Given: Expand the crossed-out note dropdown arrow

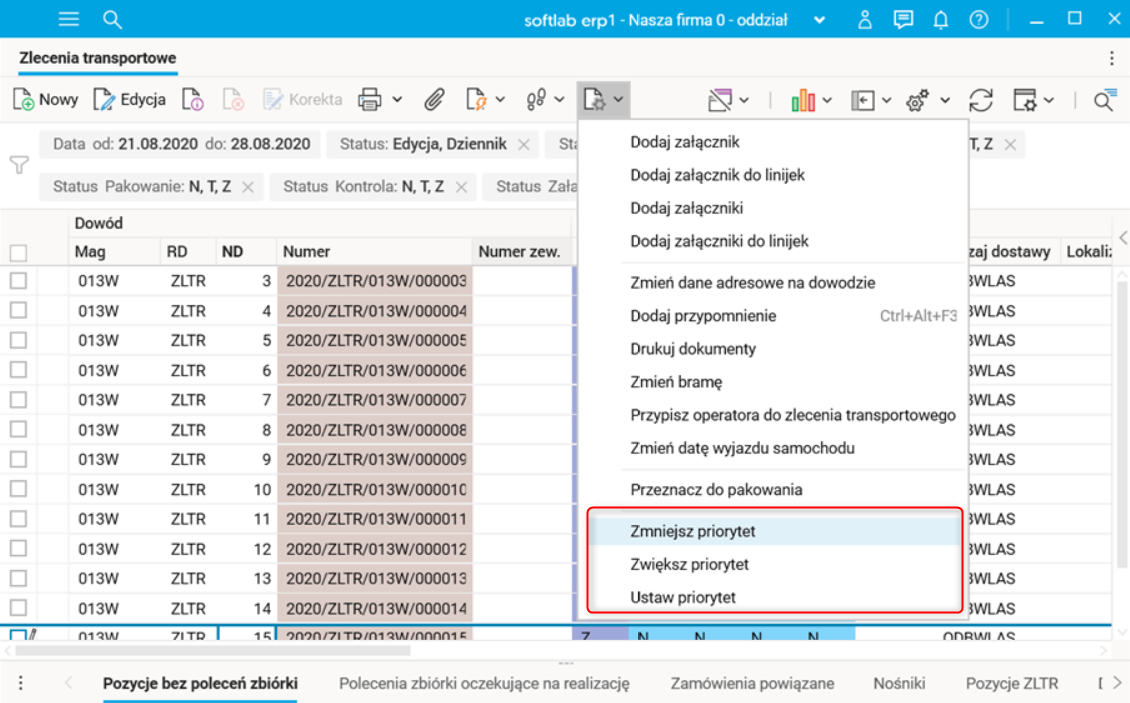Looking at the screenshot, I should click(744, 100).
